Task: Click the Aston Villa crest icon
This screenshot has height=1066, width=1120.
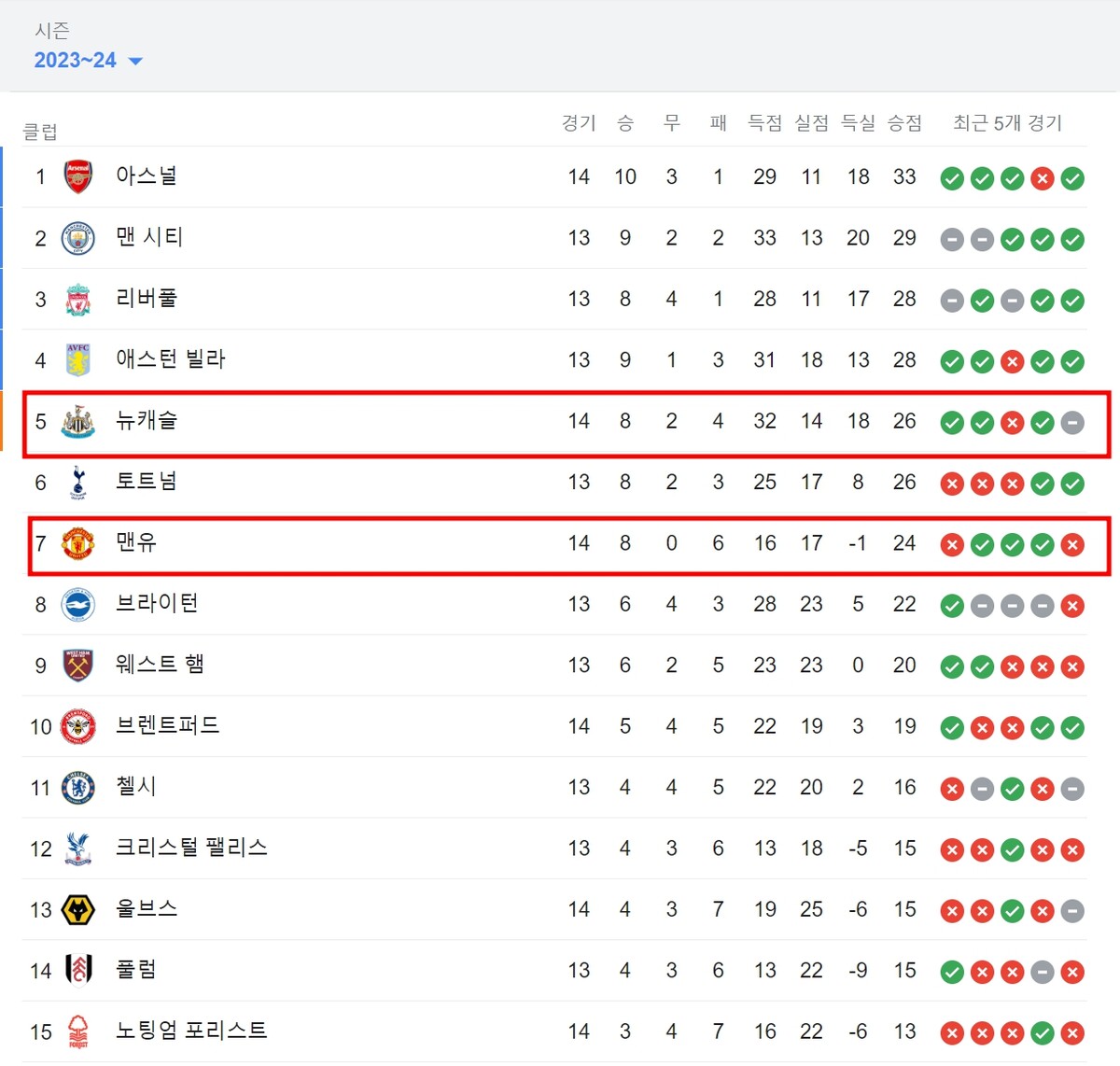Action: tap(78, 360)
